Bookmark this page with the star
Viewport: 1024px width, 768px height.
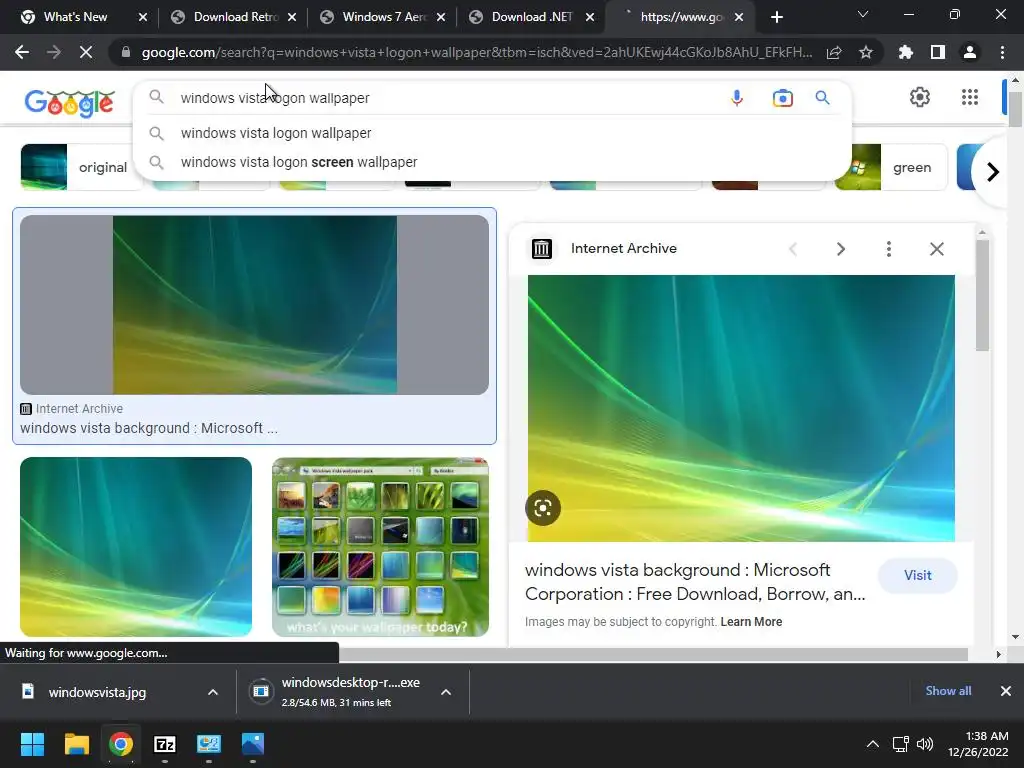point(866,52)
